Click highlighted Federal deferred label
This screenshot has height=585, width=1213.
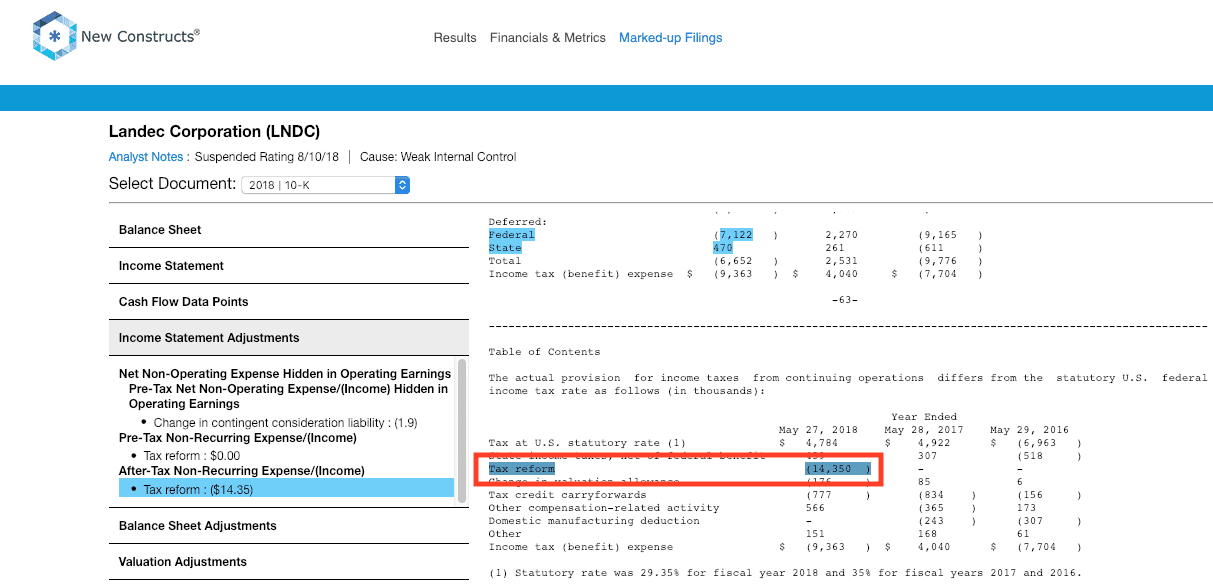click(511, 235)
